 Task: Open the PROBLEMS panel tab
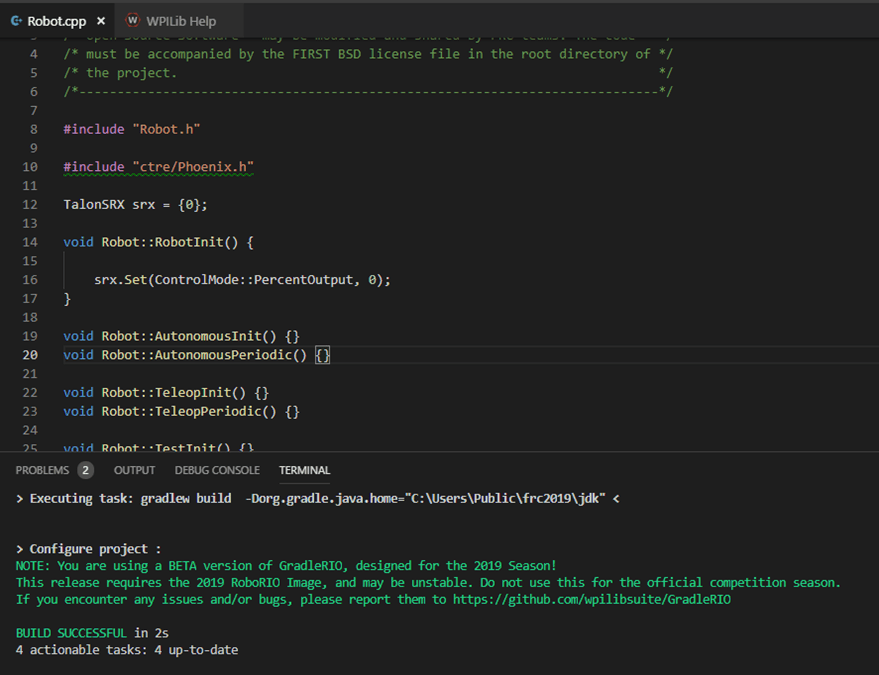click(42, 470)
